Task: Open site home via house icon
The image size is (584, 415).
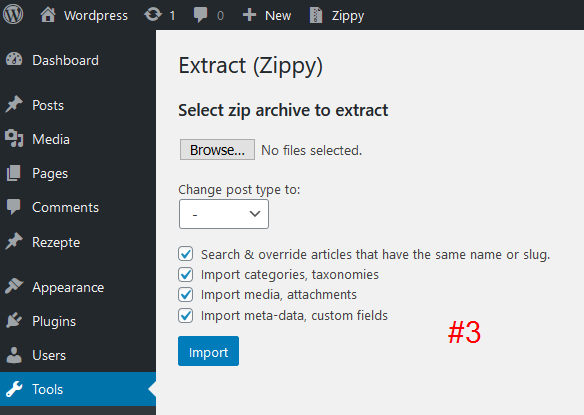Action: (48, 15)
